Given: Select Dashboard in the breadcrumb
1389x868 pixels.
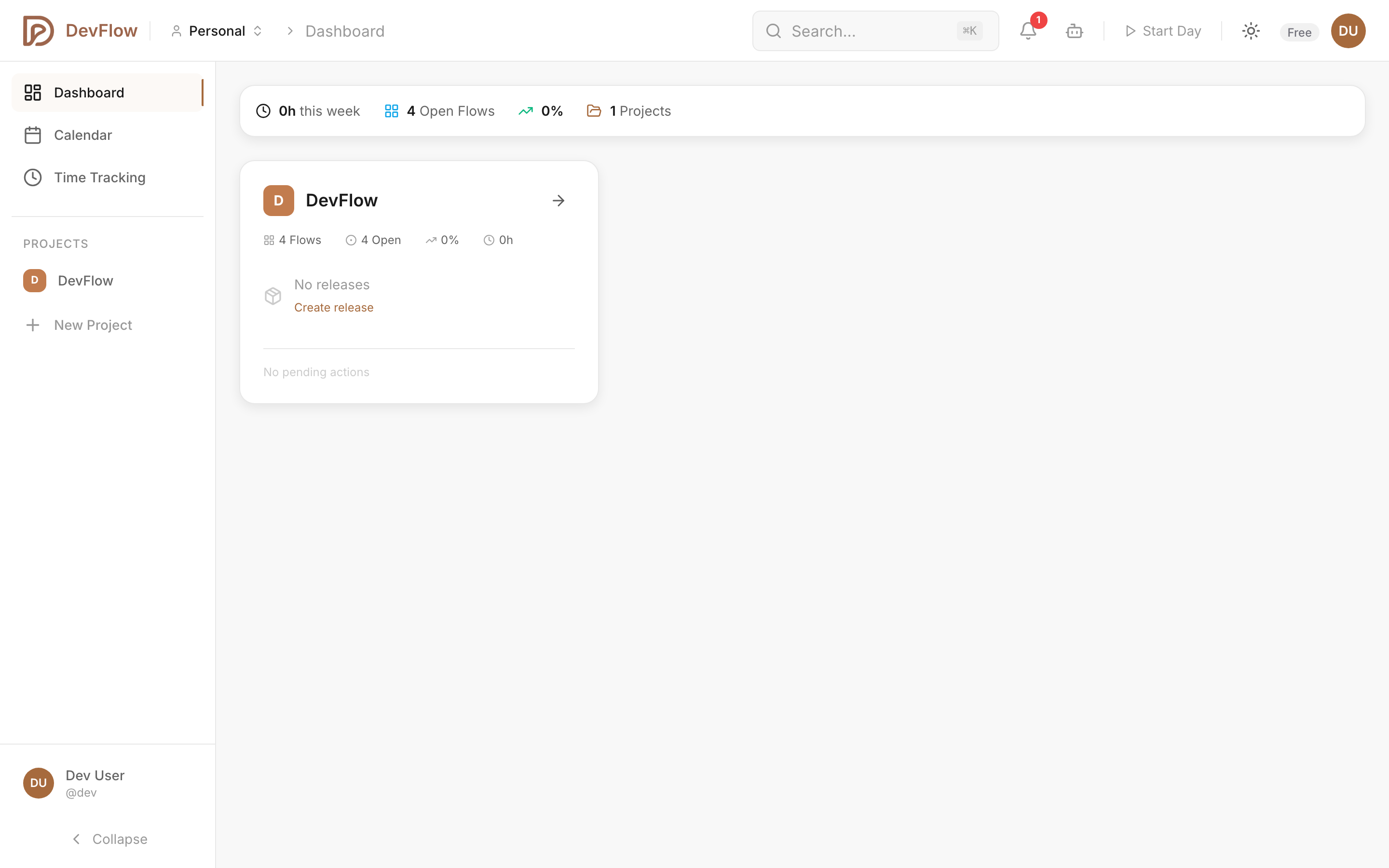Looking at the screenshot, I should coord(344,30).
